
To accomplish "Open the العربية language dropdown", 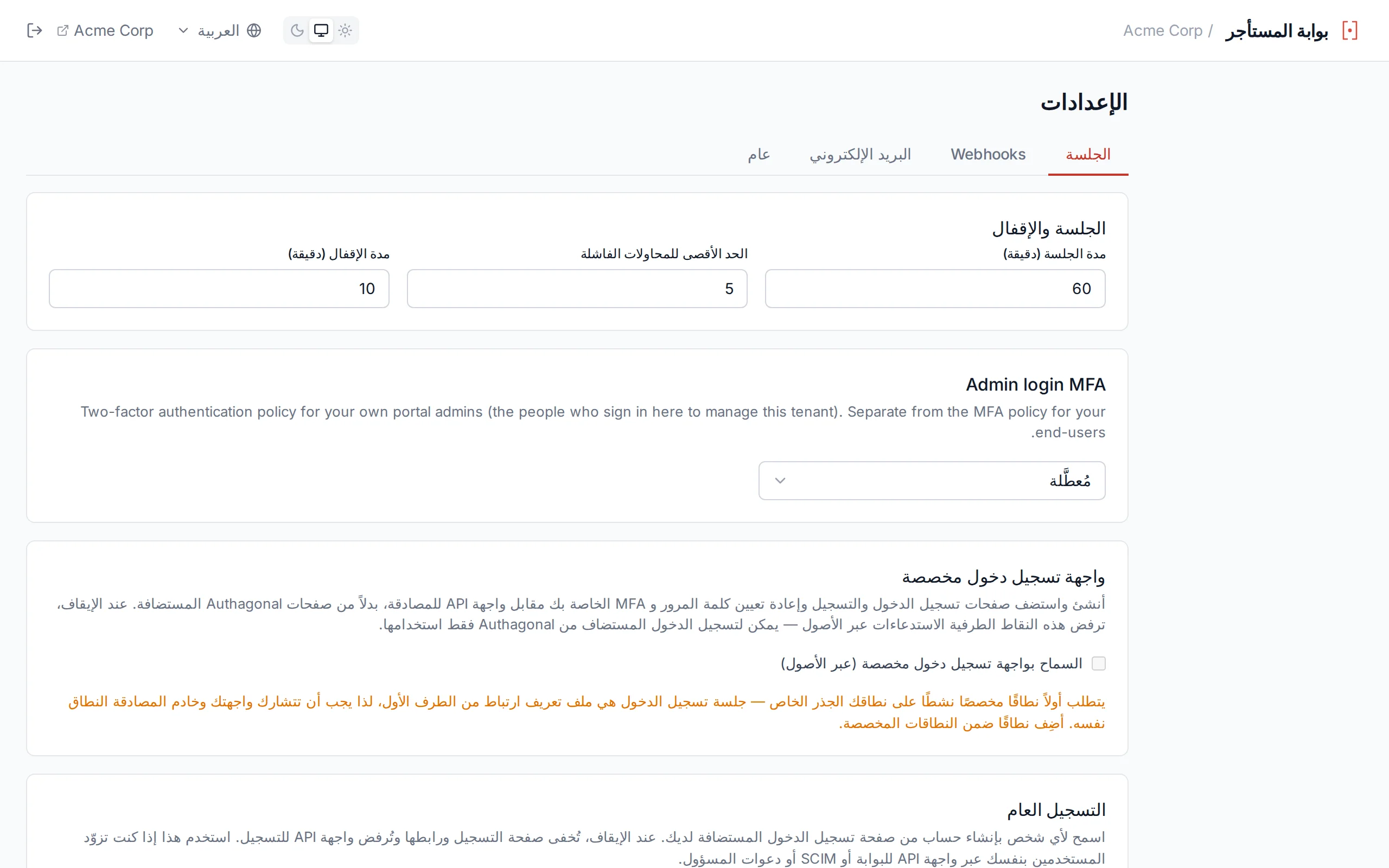I will tap(219, 30).
